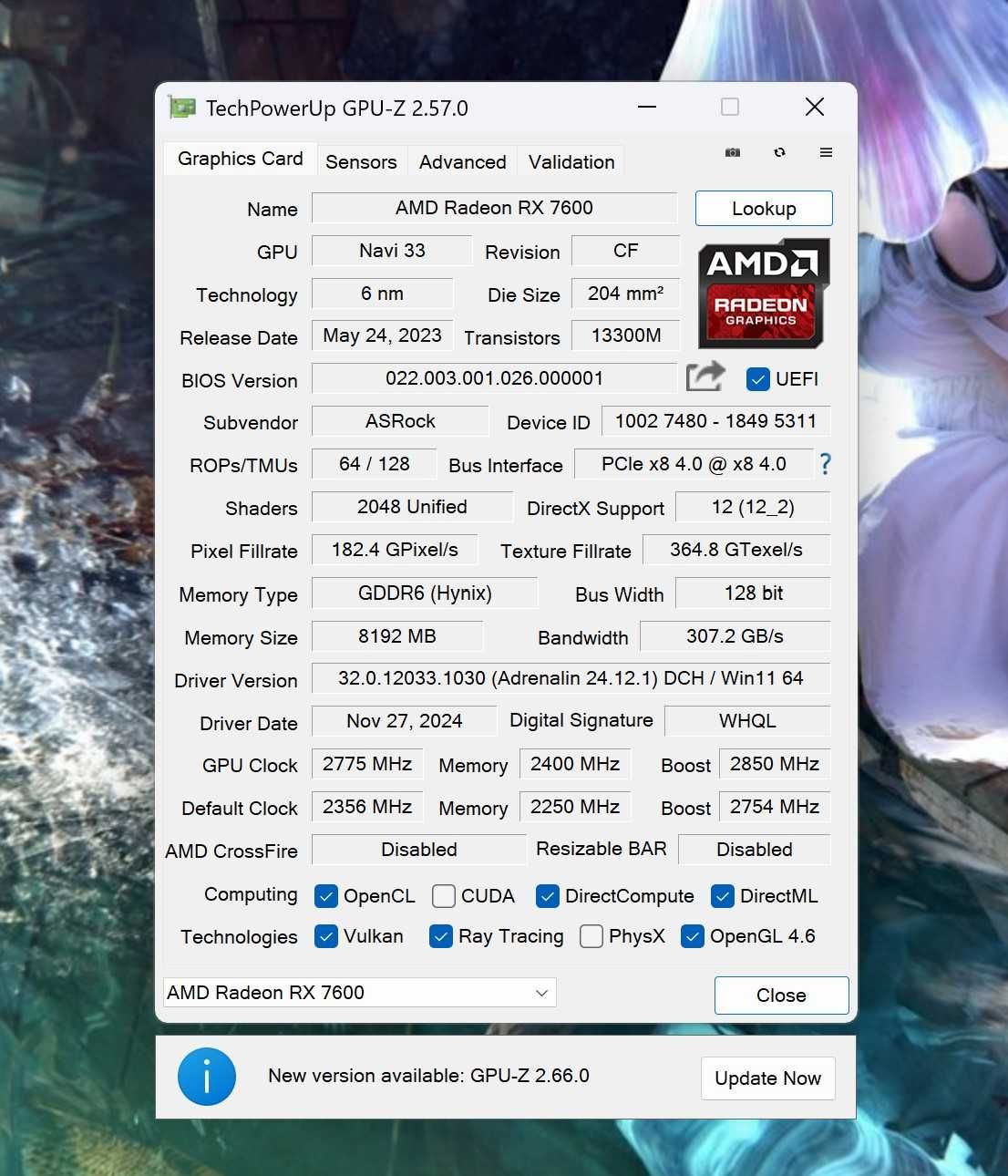Click the Bus Width value 128 bit
Viewport: 1008px width, 1176px height.
tap(753, 593)
